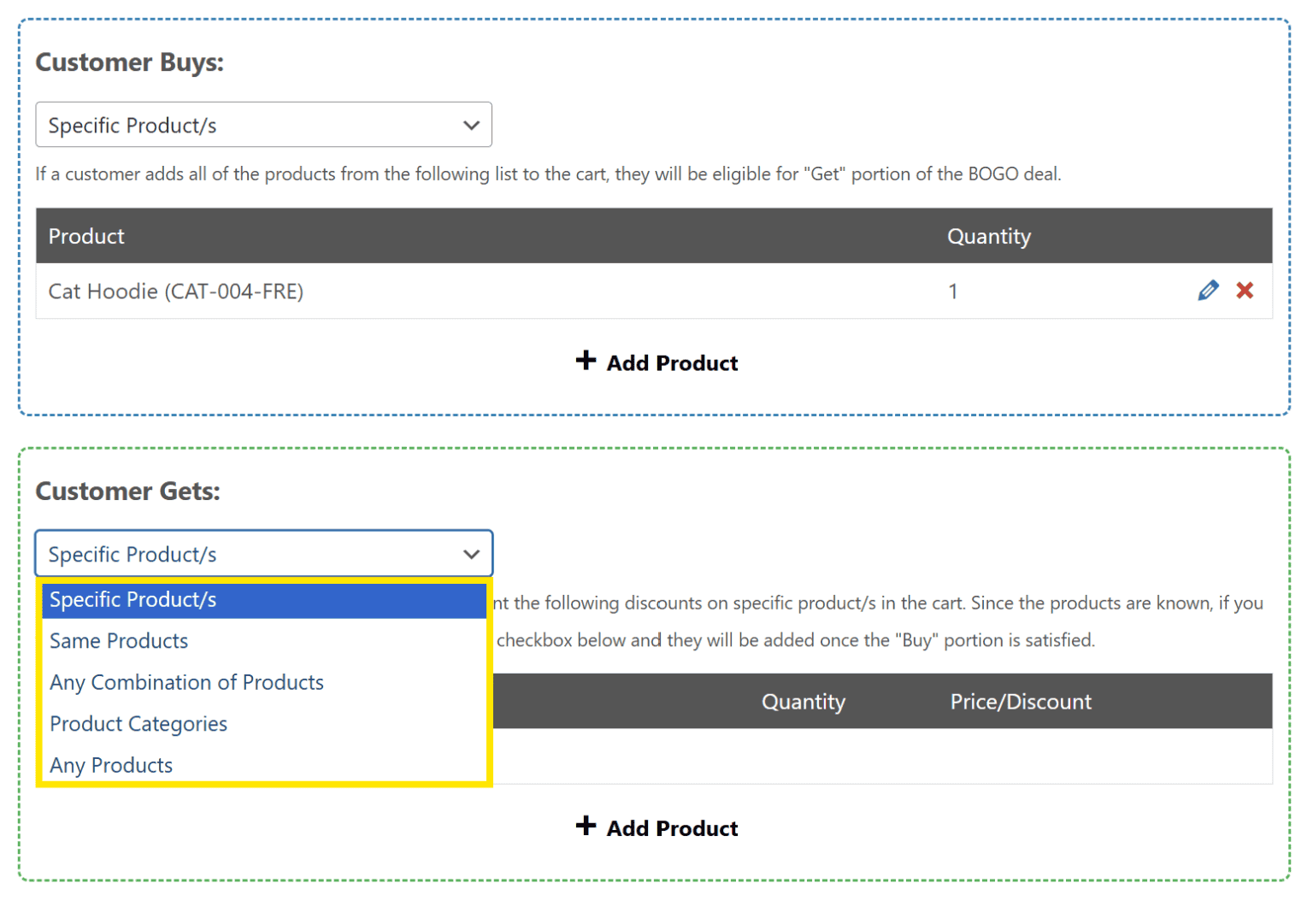Select the edit pencil to change Cat Hoodie quantity
1313x924 pixels.
point(1208,291)
